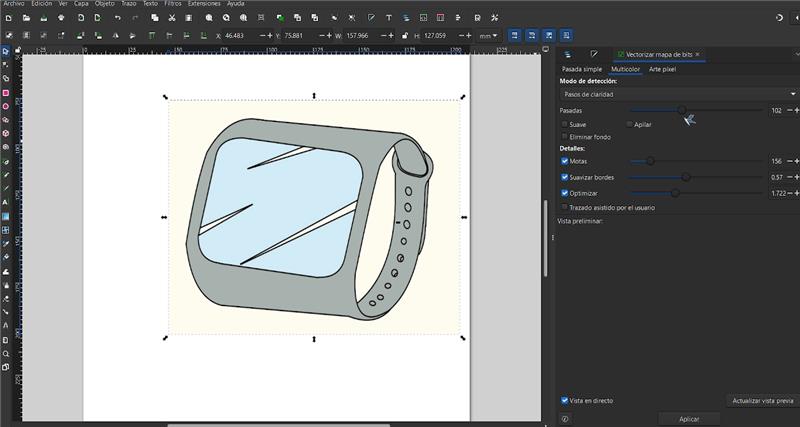Uncheck the Optimizar checkbox

564,193
